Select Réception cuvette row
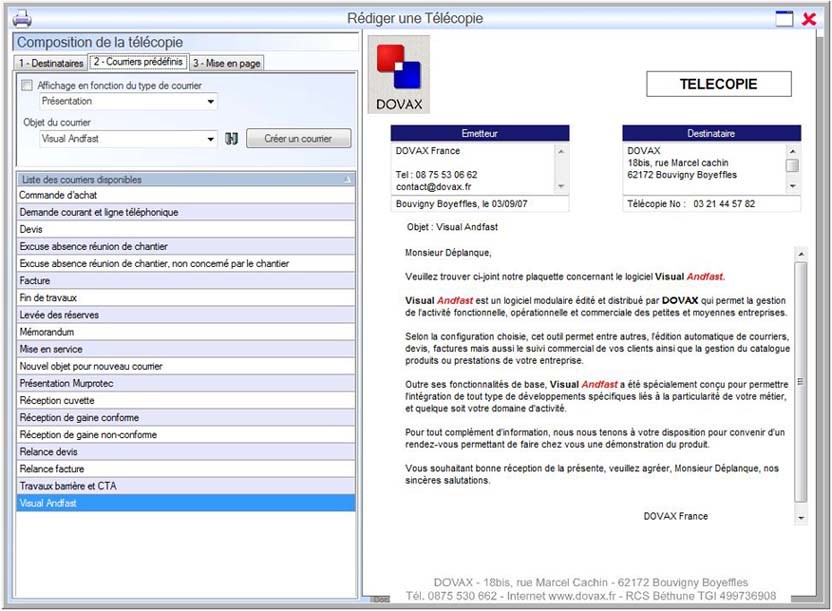Image resolution: width=832 pixels, height=611 pixels. click(x=186, y=400)
